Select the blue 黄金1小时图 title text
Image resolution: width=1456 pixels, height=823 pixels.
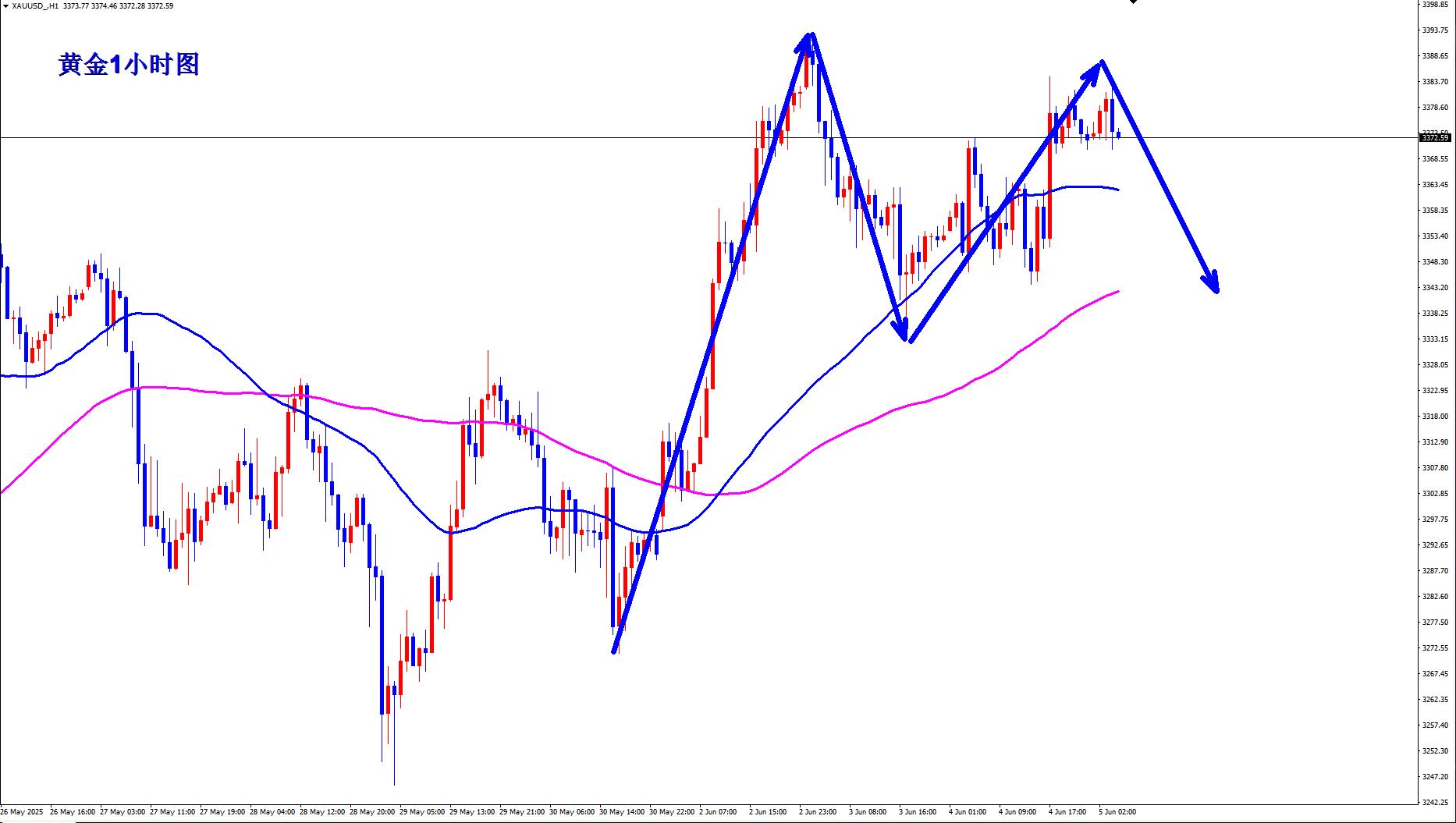pos(129,65)
